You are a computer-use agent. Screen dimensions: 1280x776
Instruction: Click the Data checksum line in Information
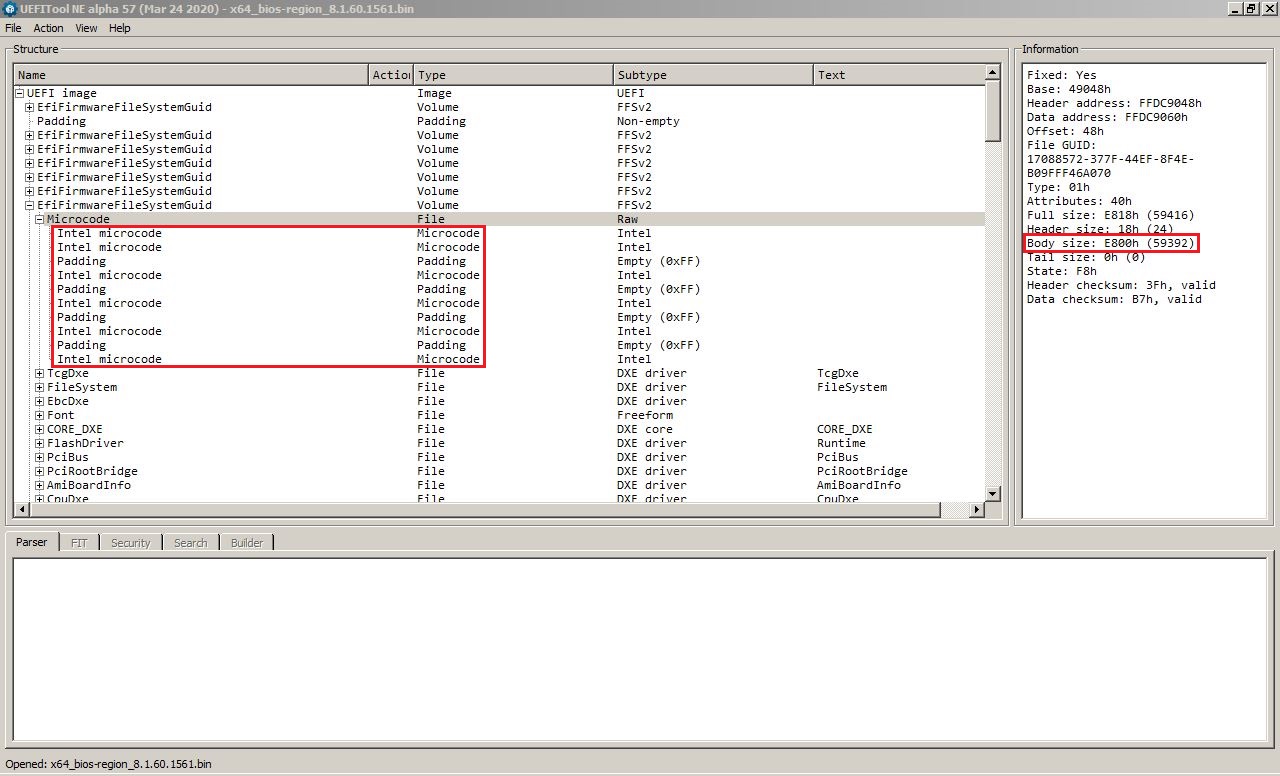coord(1114,299)
